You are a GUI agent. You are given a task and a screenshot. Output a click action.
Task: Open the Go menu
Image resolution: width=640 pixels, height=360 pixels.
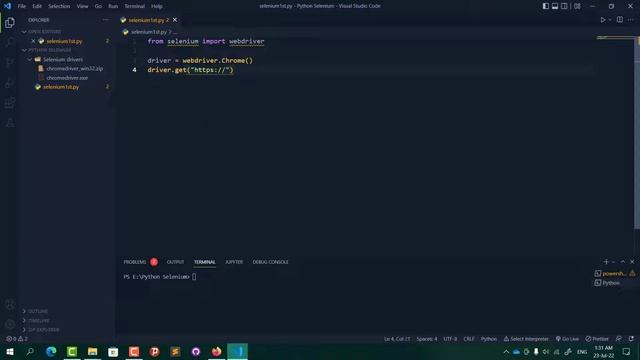click(x=98, y=6)
